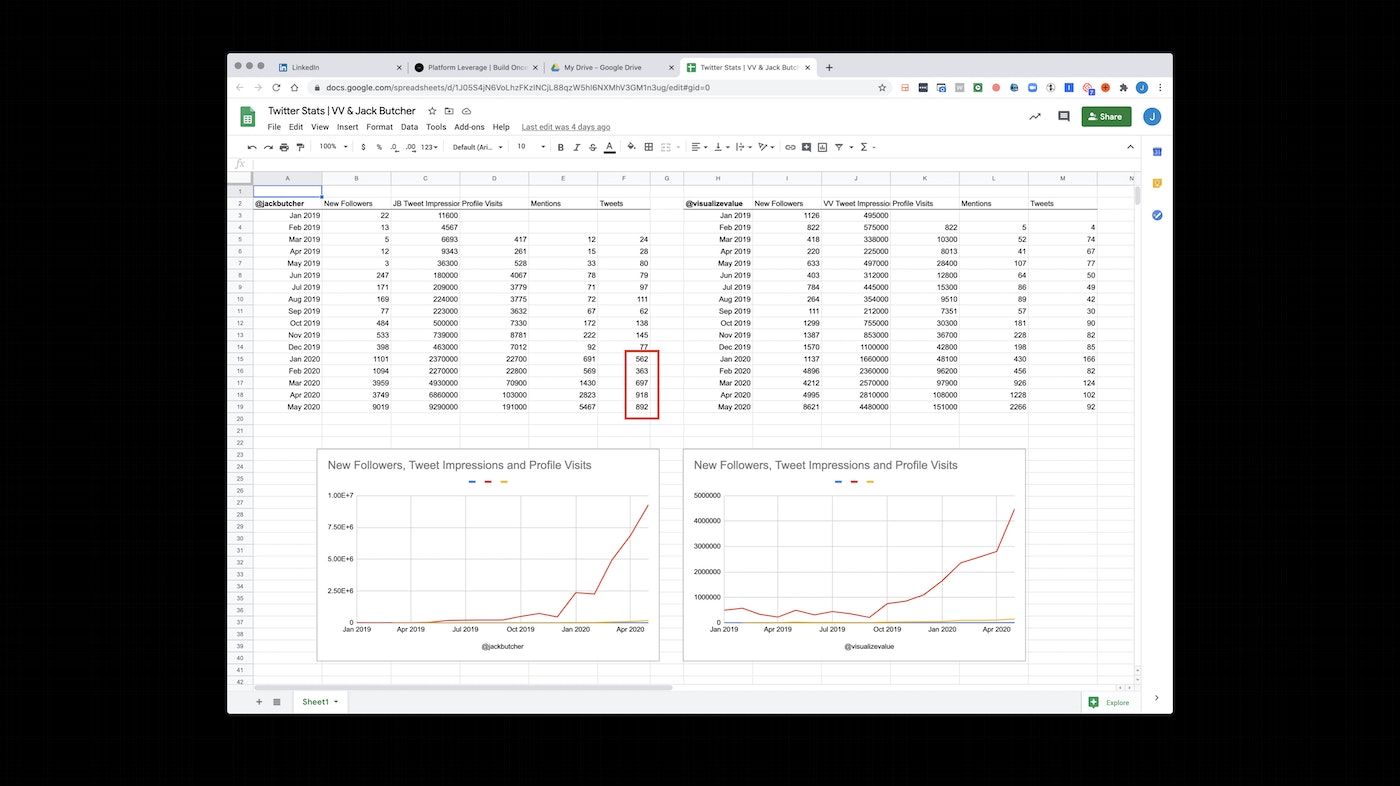This screenshot has width=1400, height=786.
Task: Click the @jackbutcher chart
Action: coord(488,555)
